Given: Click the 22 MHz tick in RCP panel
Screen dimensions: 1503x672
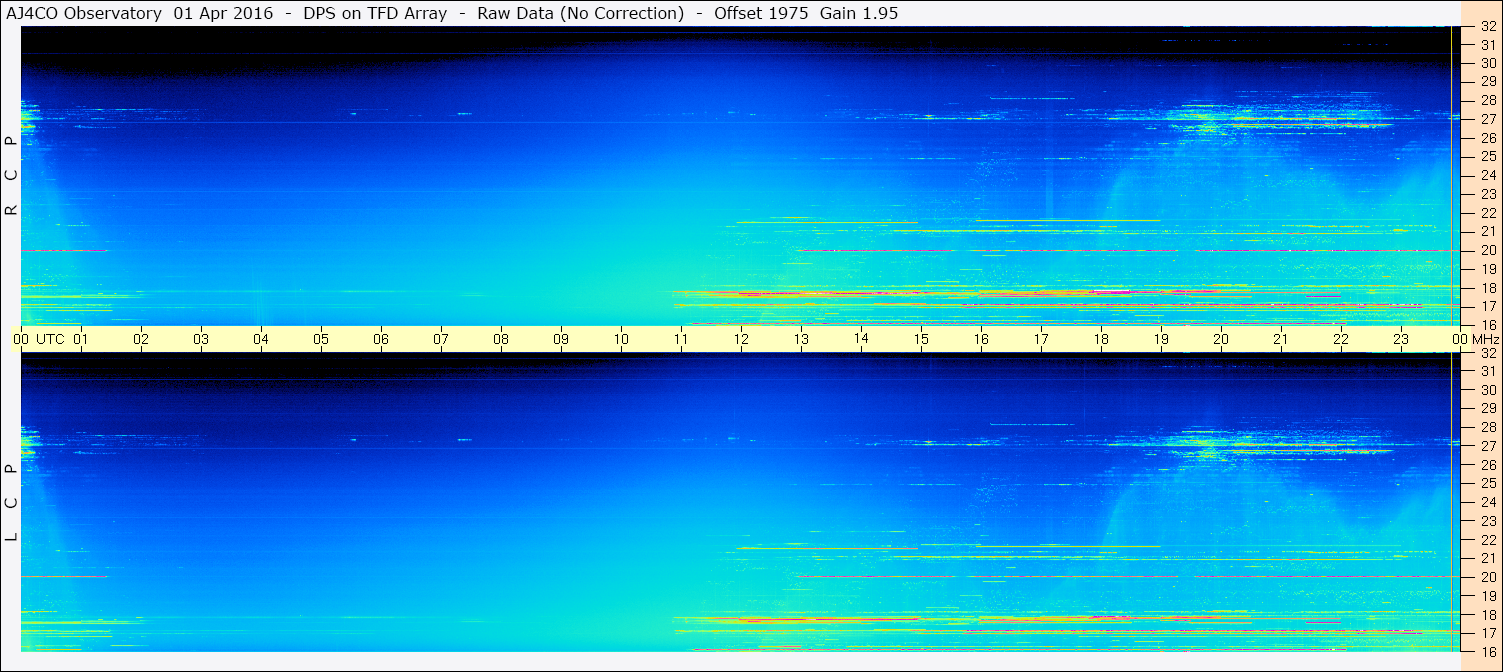Looking at the screenshot, I should pos(1488,213).
